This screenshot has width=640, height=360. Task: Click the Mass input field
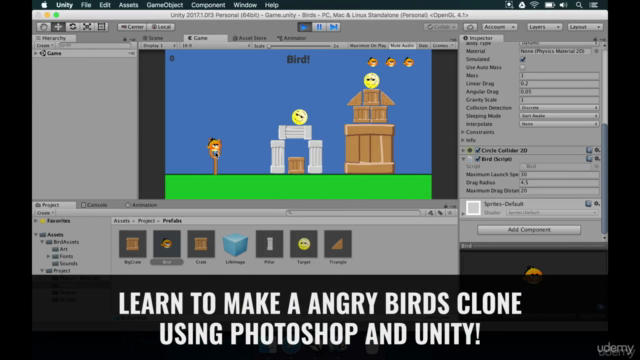[x=559, y=76]
